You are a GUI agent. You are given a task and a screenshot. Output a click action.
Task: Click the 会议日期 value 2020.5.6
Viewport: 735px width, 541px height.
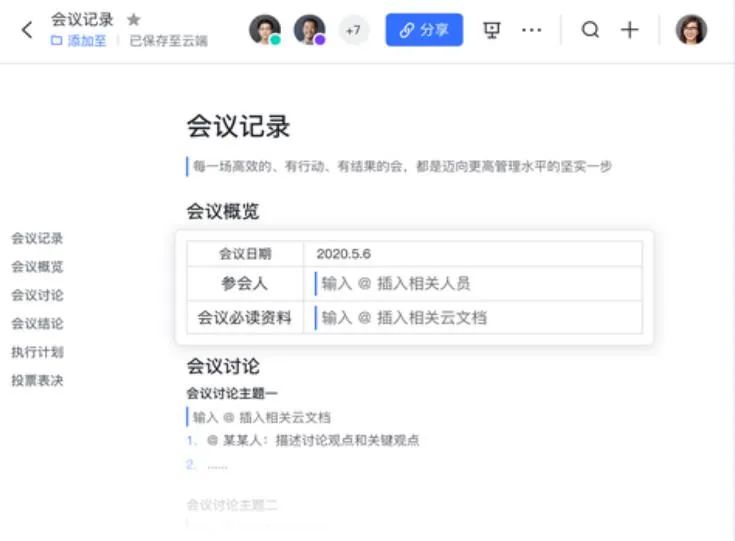[344, 254]
